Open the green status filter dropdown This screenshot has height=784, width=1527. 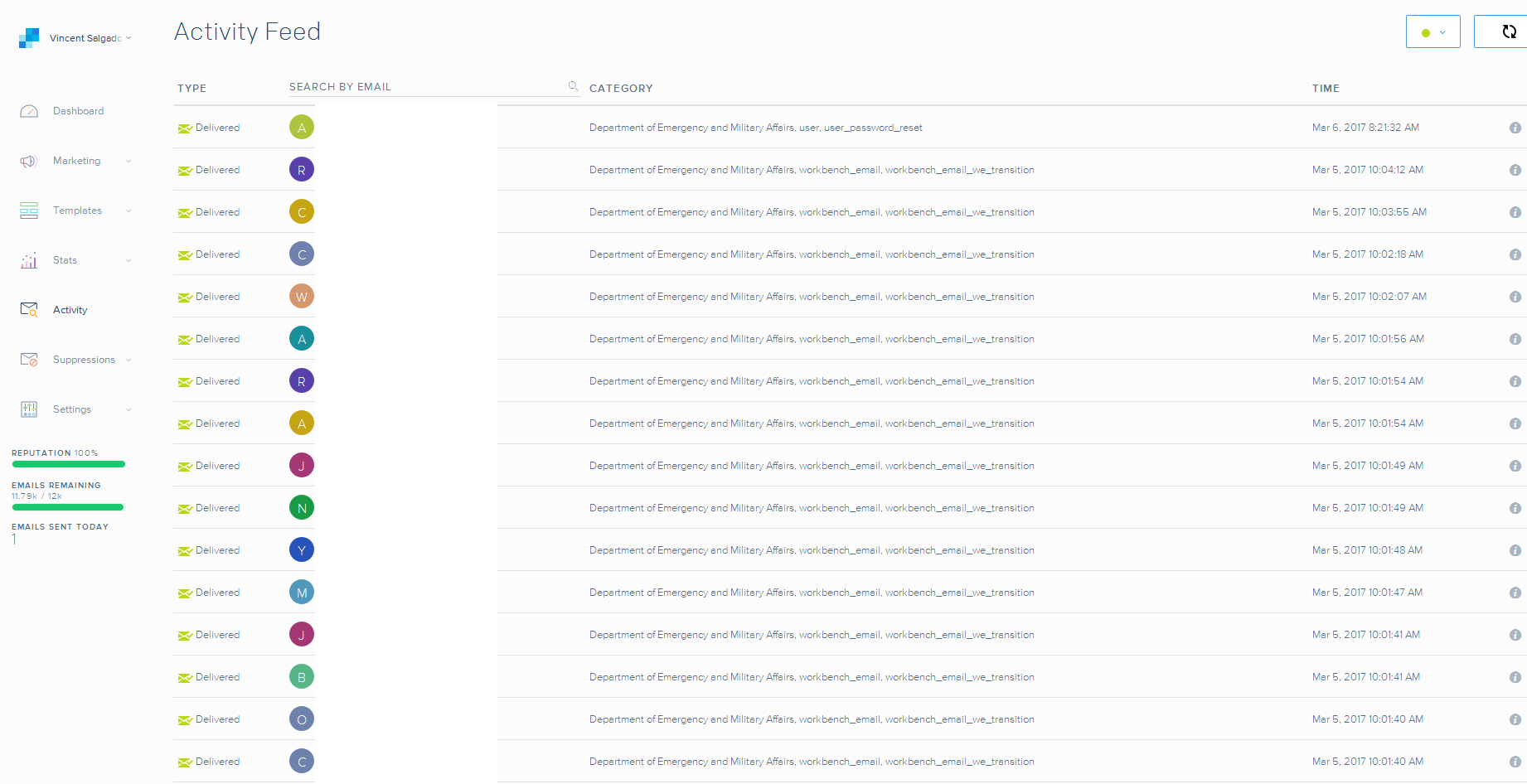click(1432, 31)
